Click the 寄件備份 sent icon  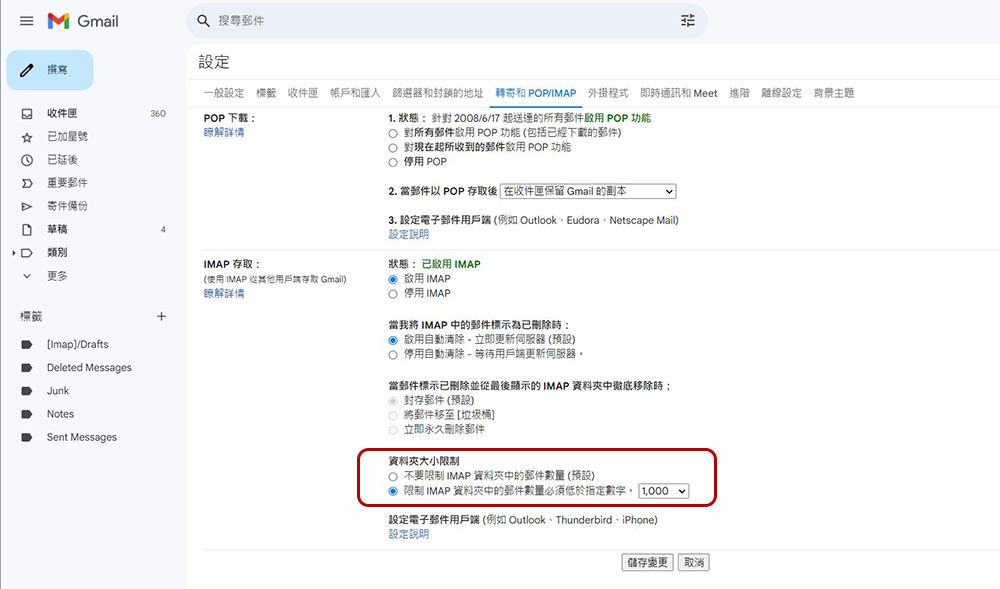click(x=27, y=207)
